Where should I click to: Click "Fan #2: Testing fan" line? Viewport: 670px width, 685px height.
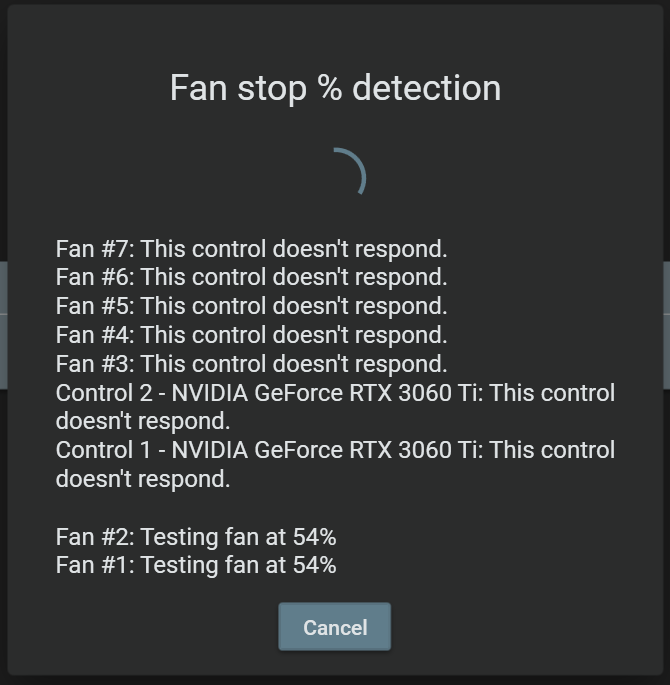(x=160, y=537)
